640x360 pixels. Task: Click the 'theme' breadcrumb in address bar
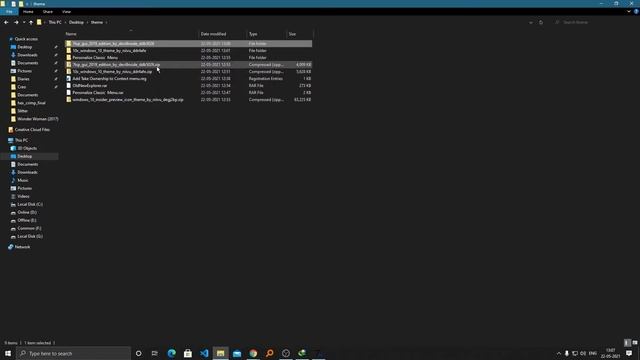point(97,22)
